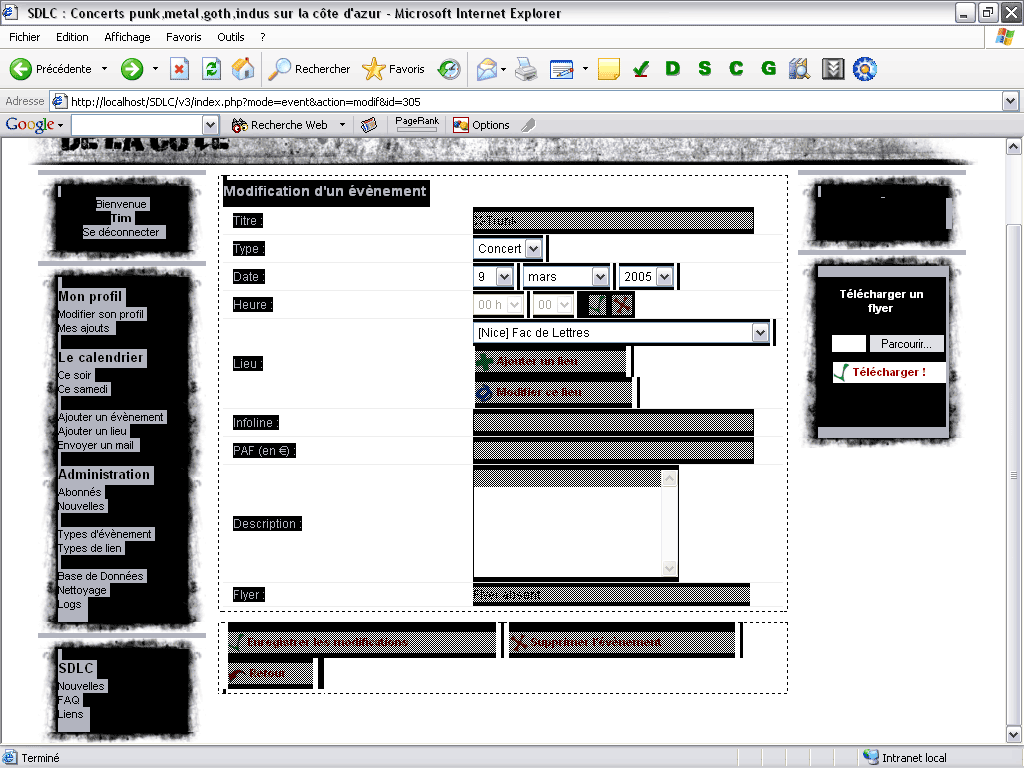Open the Mail toolbar icon
This screenshot has height=768, width=1024.
click(x=487, y=69)
